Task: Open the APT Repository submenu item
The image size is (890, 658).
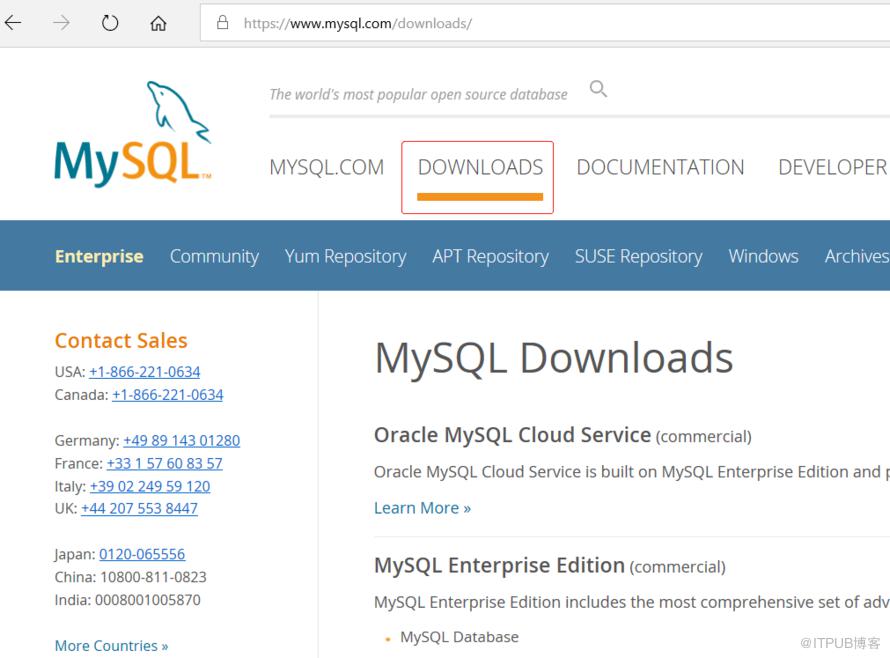Action: coord(490,256)
